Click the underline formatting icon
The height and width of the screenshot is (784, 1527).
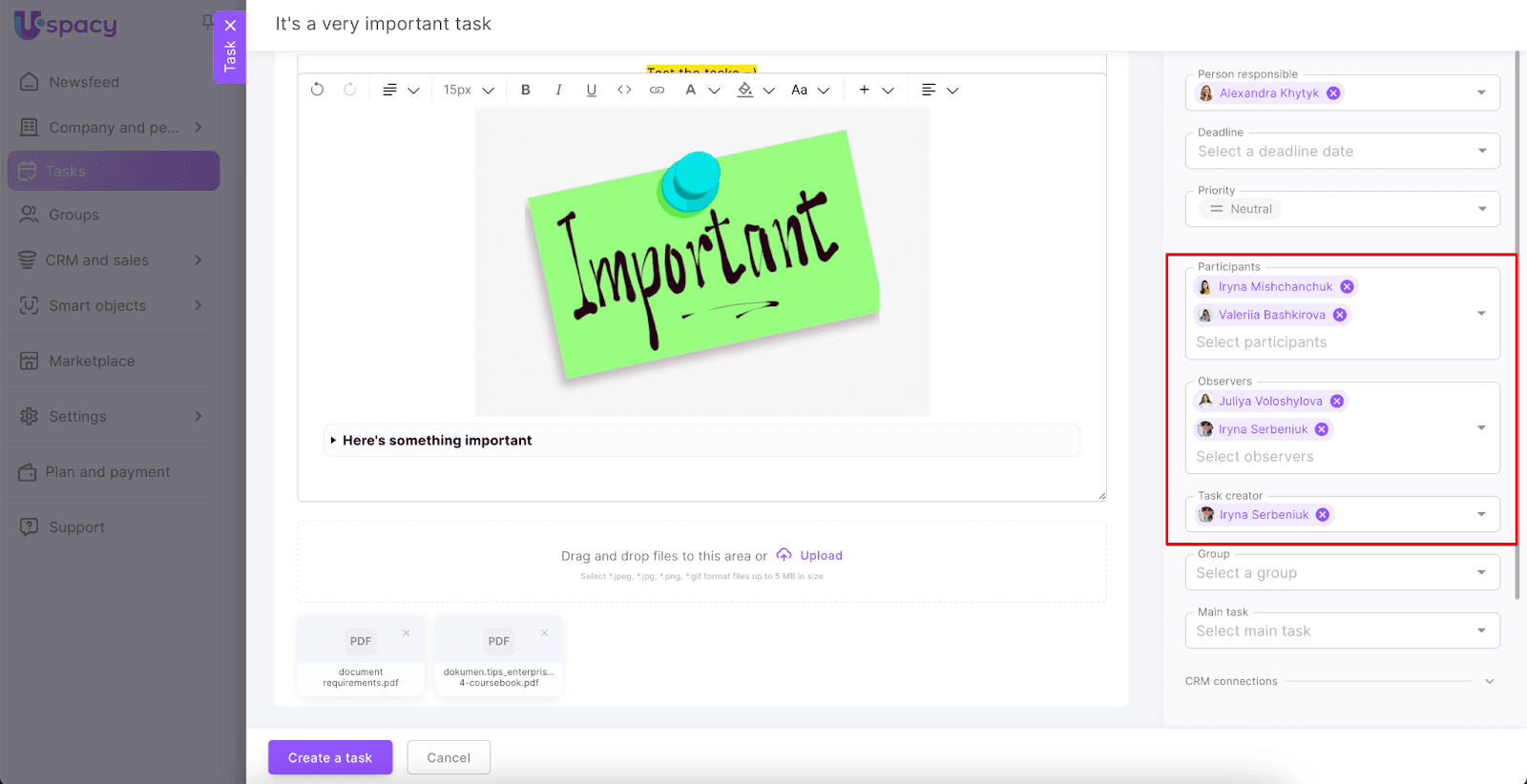pos(592,90)
